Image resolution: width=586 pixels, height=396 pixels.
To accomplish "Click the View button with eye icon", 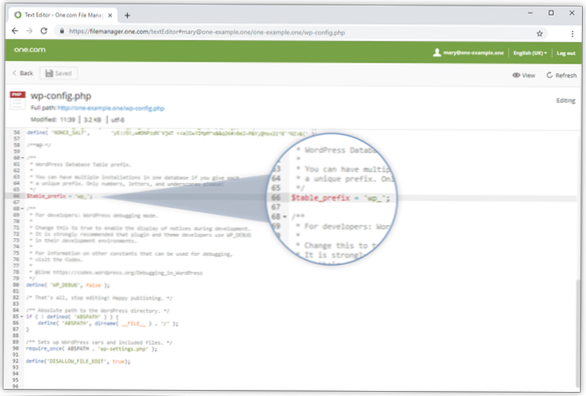I will pos(524,75).
